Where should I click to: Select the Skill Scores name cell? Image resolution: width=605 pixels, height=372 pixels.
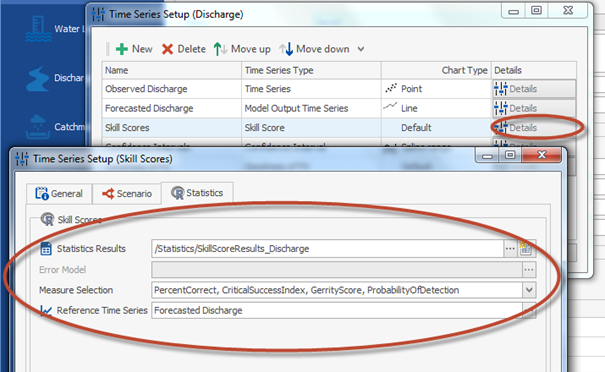(172, 127)
